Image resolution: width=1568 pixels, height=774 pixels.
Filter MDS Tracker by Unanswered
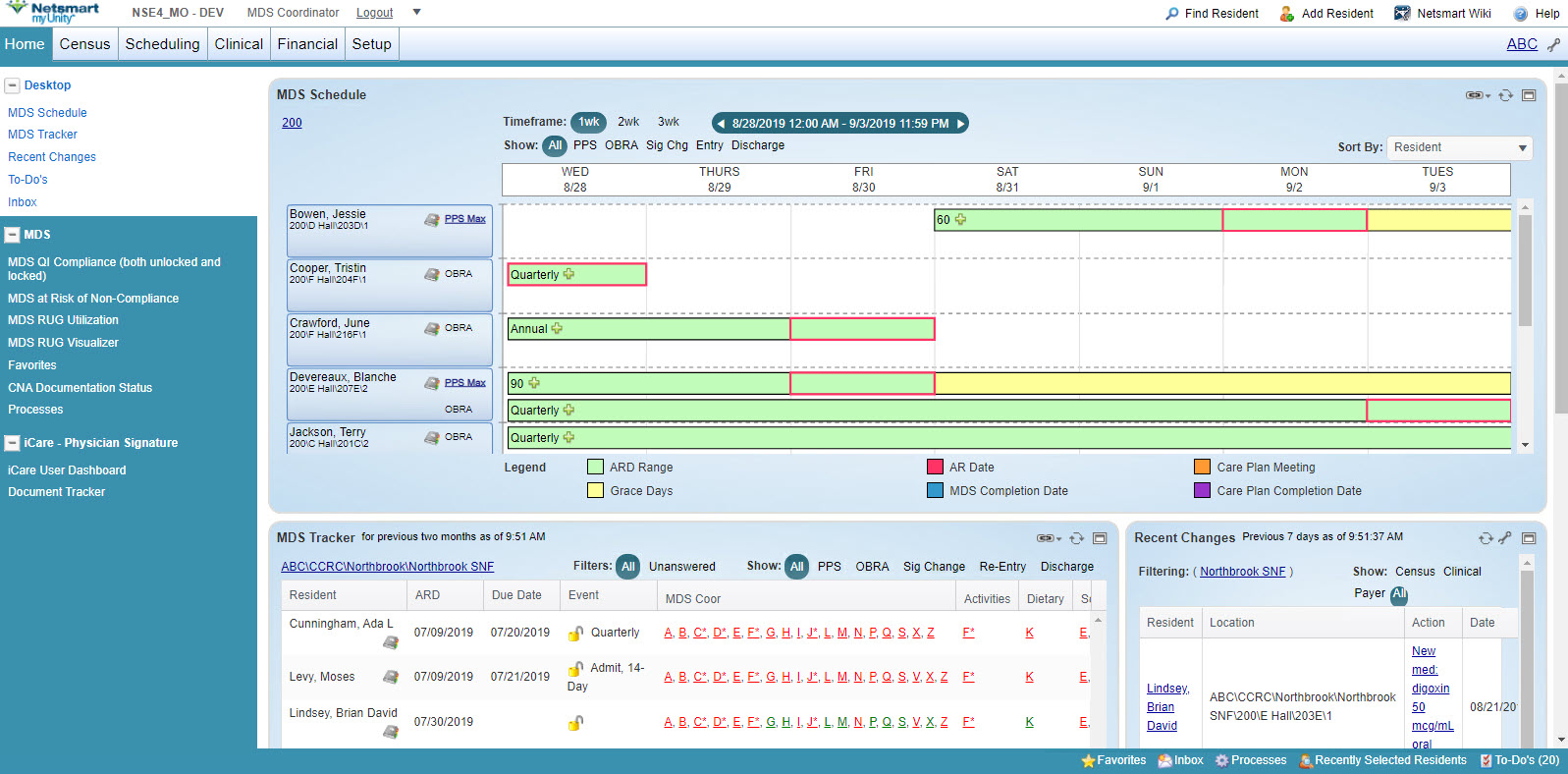681,567
